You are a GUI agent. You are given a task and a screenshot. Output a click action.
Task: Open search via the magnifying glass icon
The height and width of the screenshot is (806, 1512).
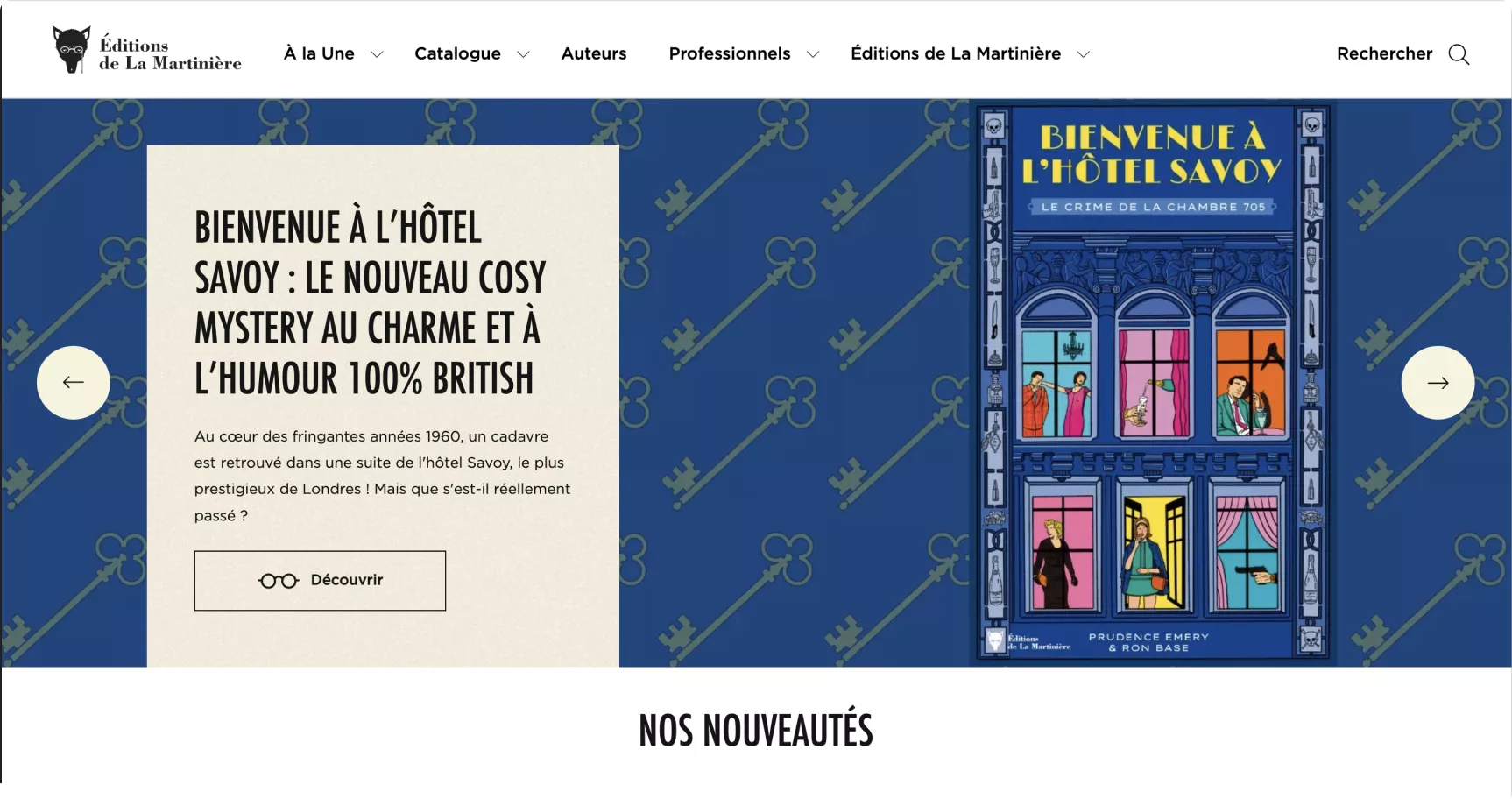coord(1459,54)
